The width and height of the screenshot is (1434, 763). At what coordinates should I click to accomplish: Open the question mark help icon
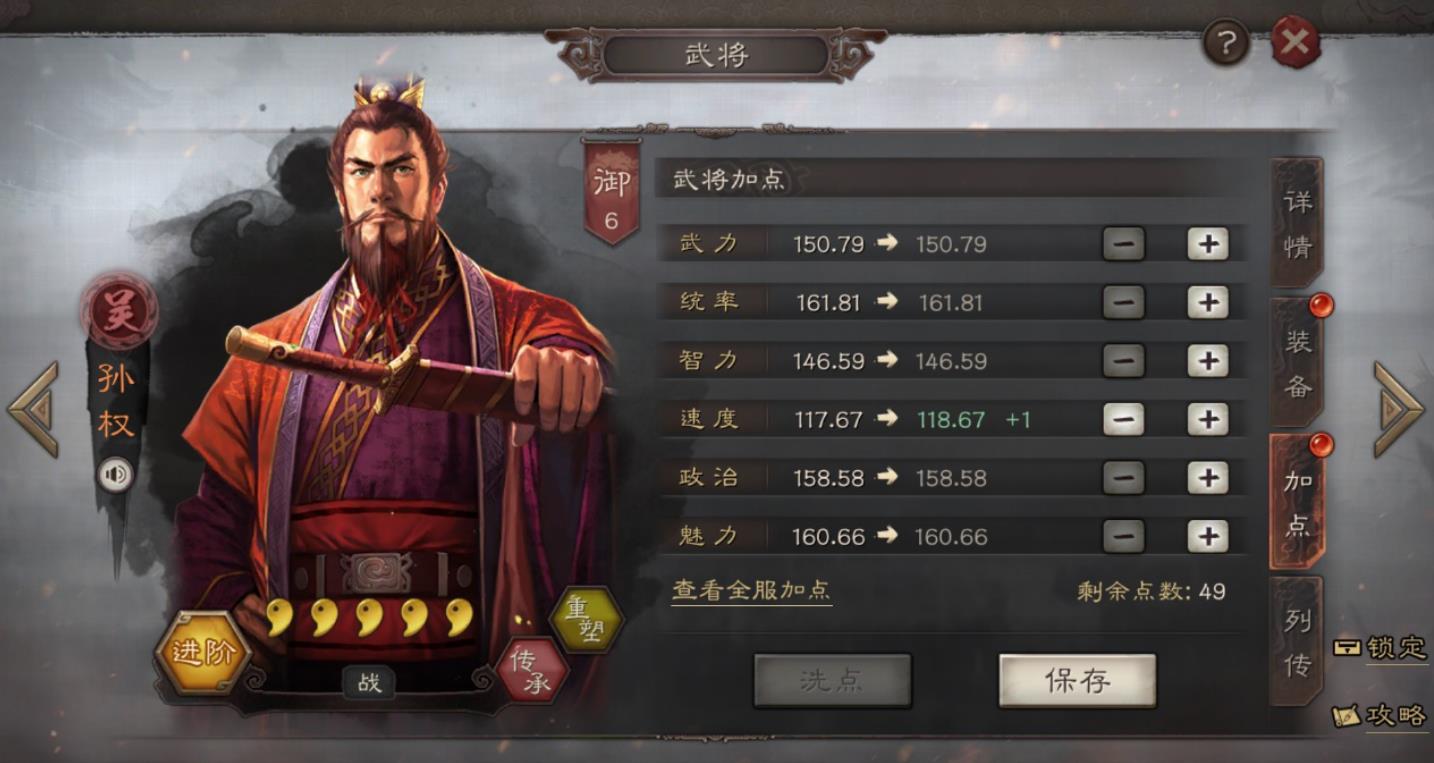pyautogui.click(x=1226, y=43)
